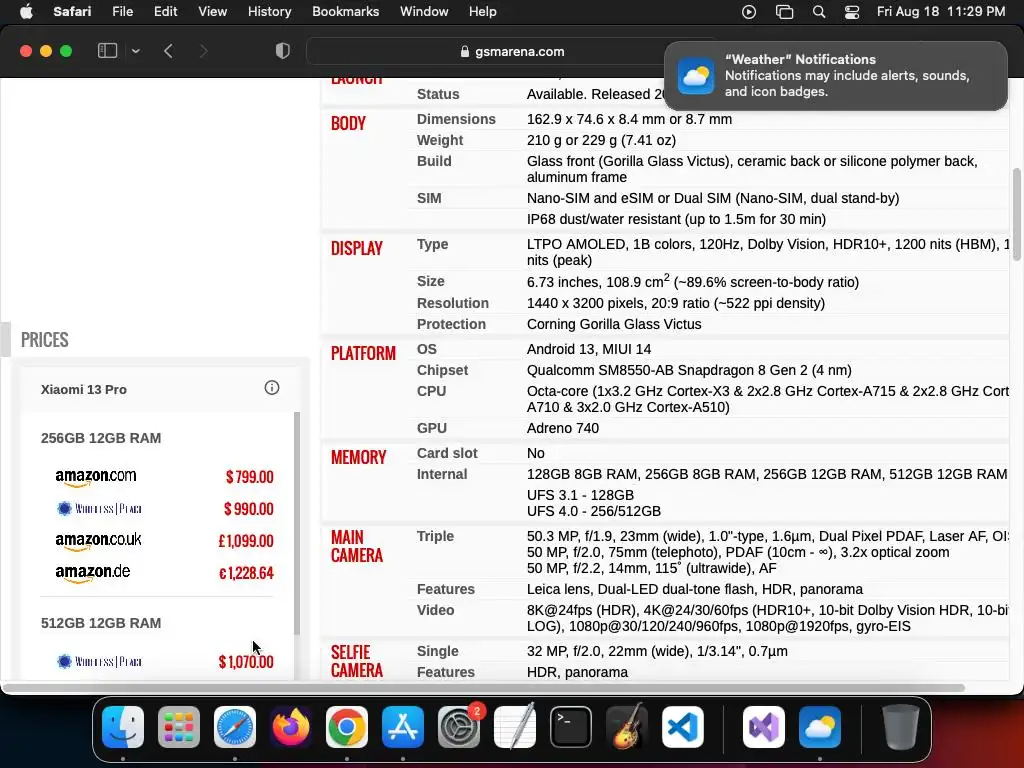Toggle the Safari sidebar

coord(107,51)
